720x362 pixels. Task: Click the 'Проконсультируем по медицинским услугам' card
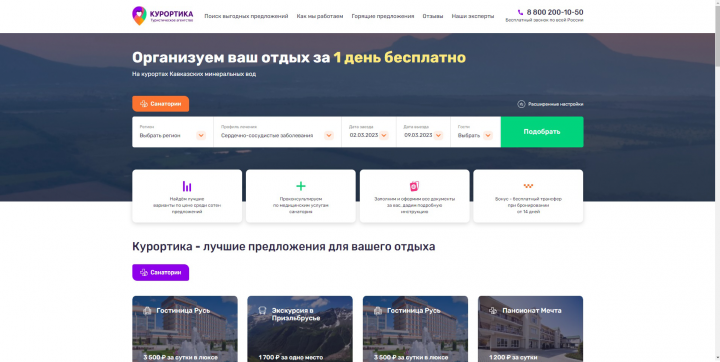[x=301, y=196]
